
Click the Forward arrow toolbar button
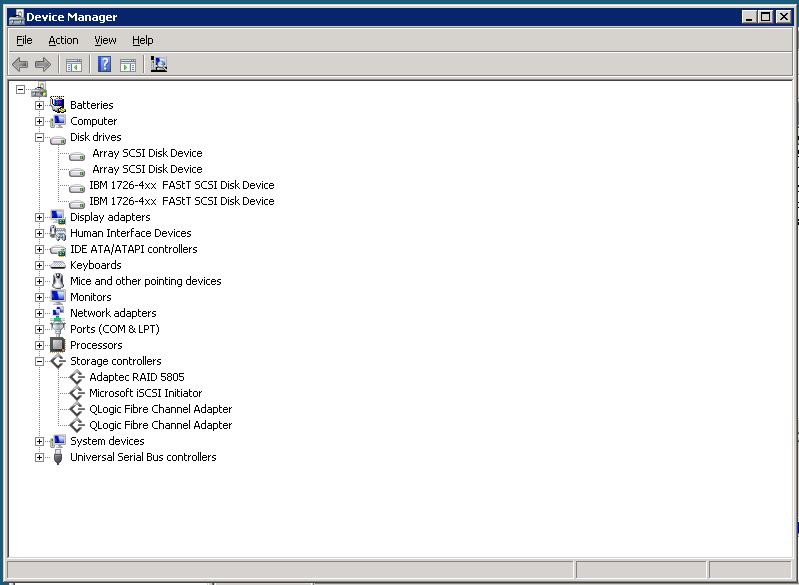(42, 65)
